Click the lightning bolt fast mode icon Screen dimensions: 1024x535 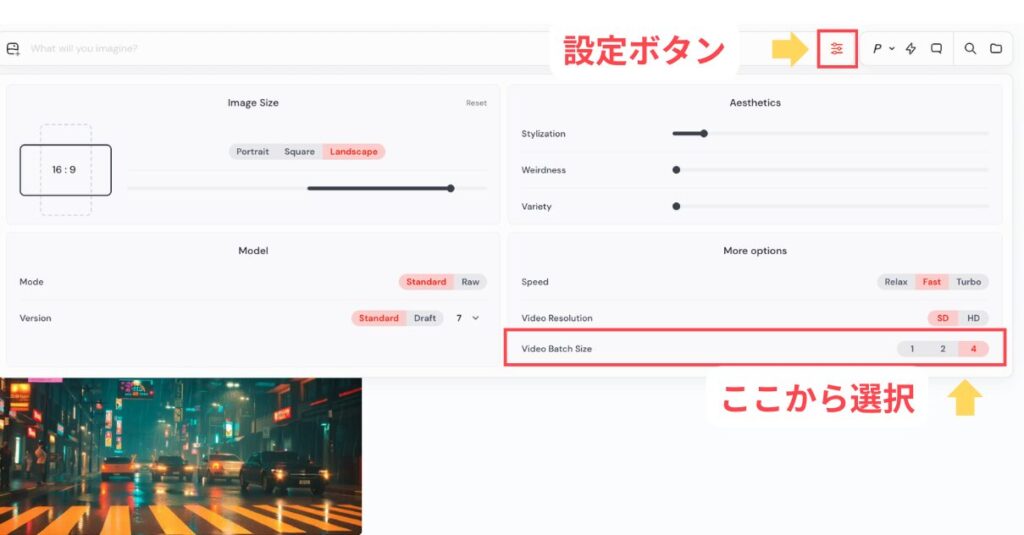tap(910, 48)
